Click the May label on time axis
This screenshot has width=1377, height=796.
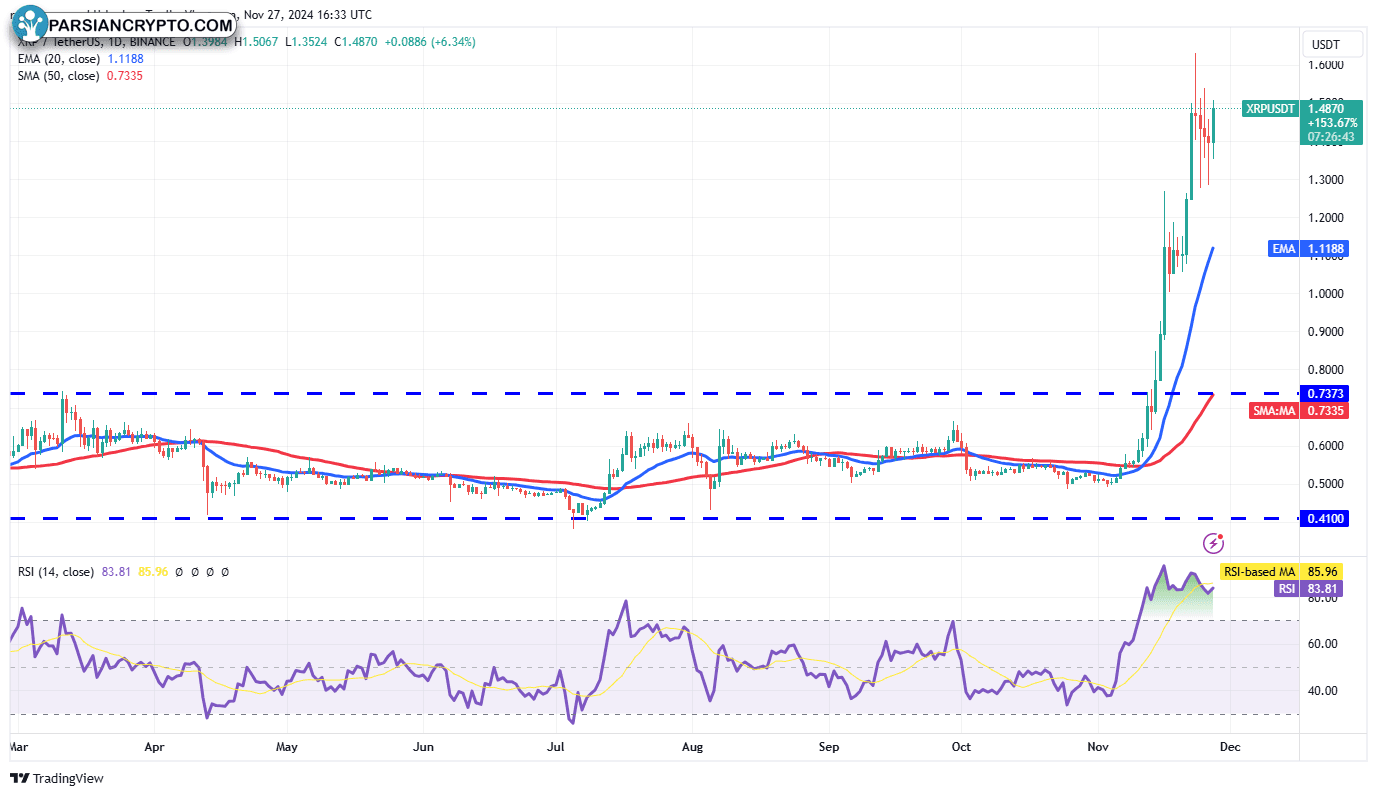coord(287,747)
